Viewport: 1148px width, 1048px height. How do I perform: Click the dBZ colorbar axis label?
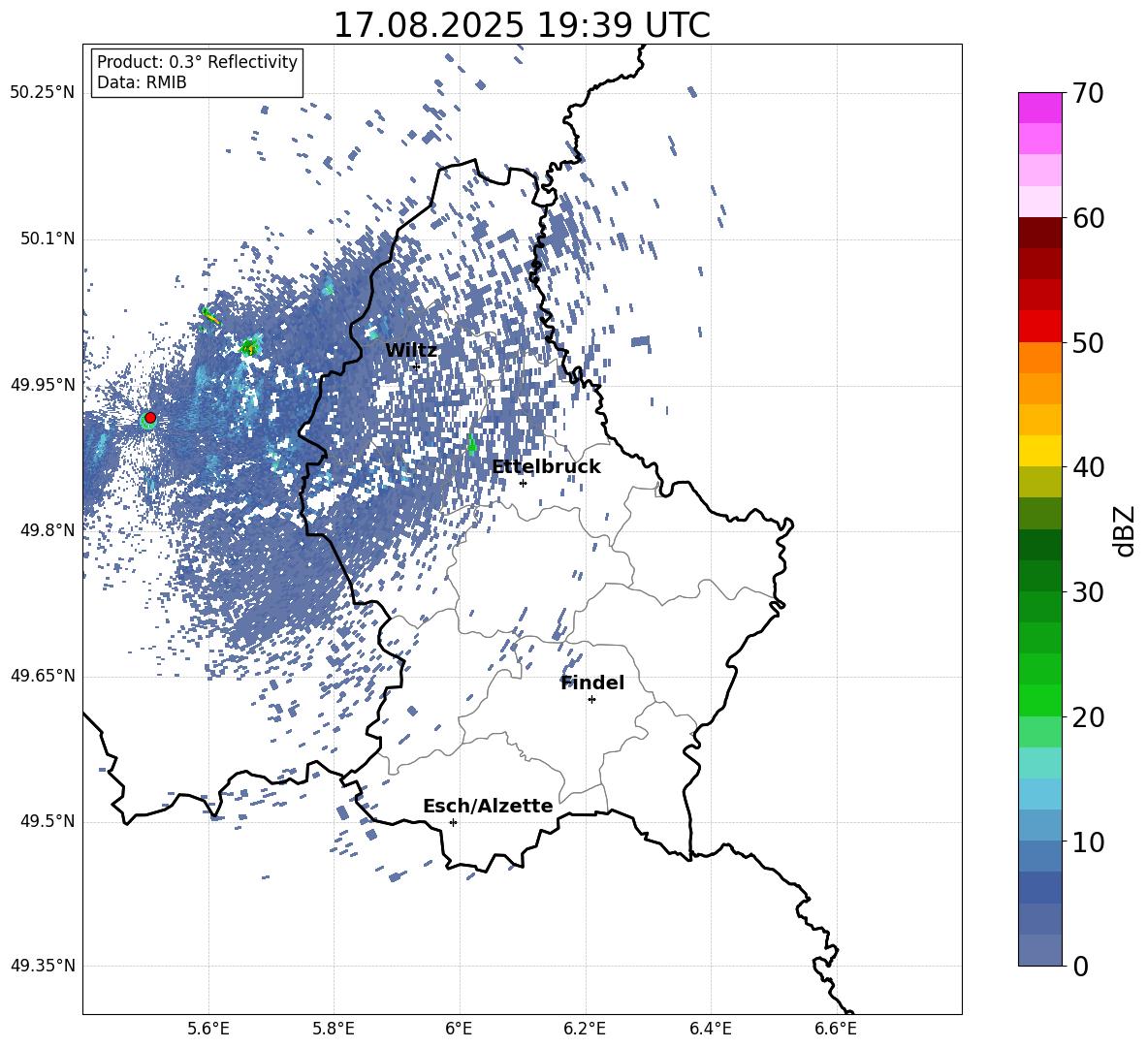tap(1126, 530)
